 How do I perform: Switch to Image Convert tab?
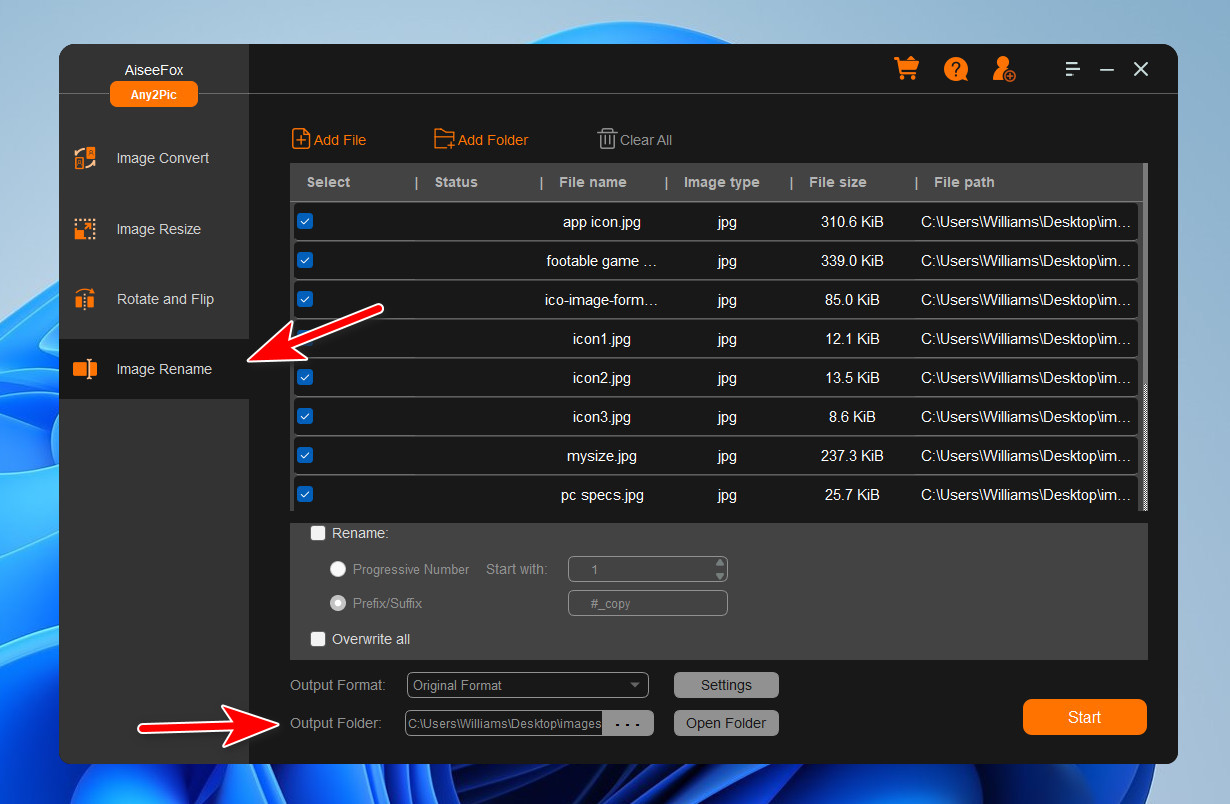click(x=154, y=158)
